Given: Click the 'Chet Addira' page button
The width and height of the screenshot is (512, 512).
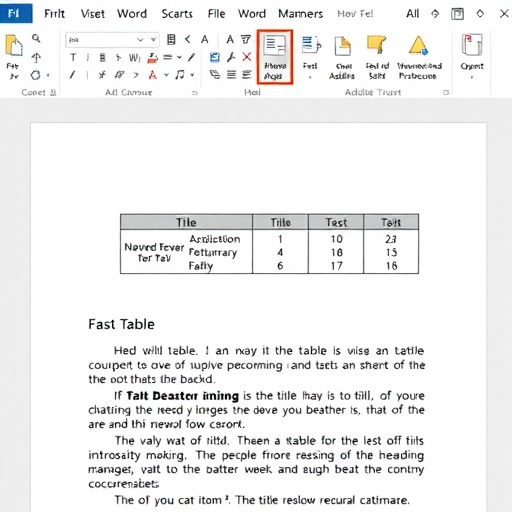Looking at the screenshot, I should coord(342,57).
